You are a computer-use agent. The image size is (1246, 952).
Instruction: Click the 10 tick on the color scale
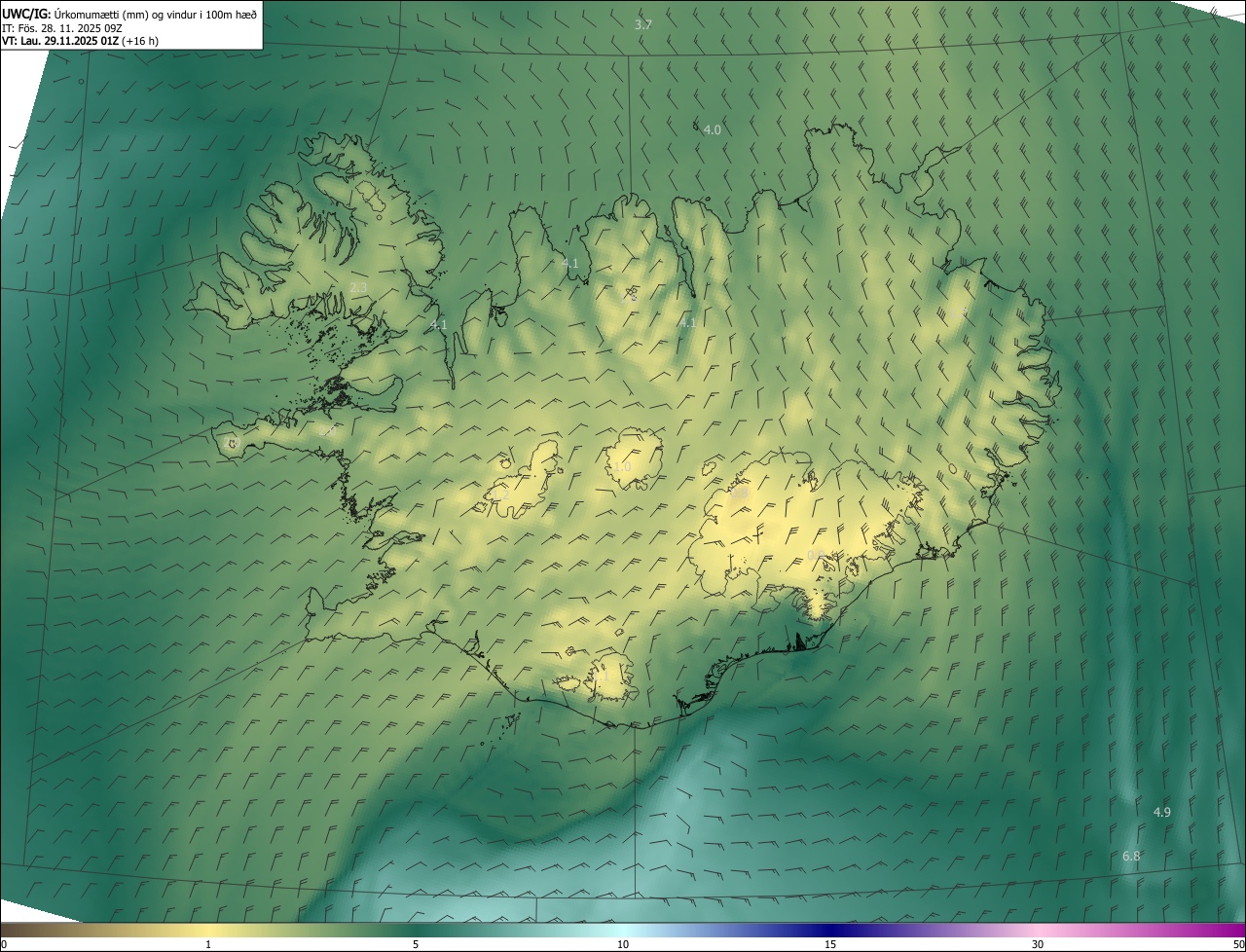point(623,944)
